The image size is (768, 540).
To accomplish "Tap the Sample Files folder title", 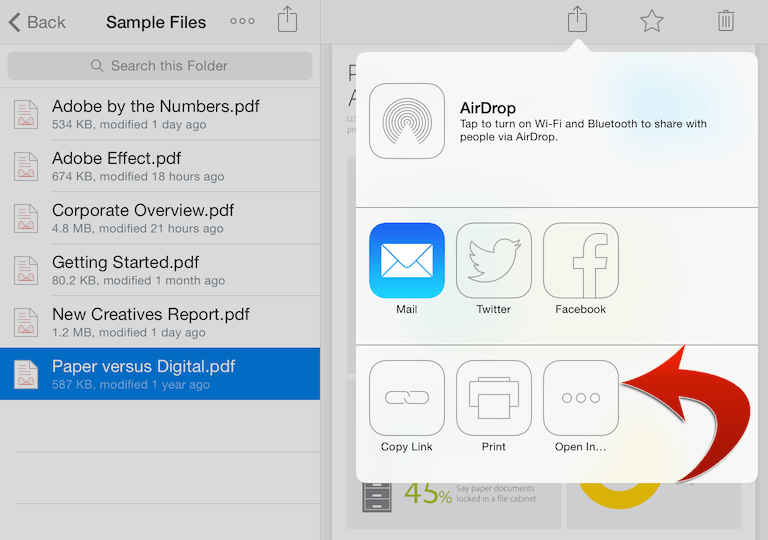I will coord(156,22).
